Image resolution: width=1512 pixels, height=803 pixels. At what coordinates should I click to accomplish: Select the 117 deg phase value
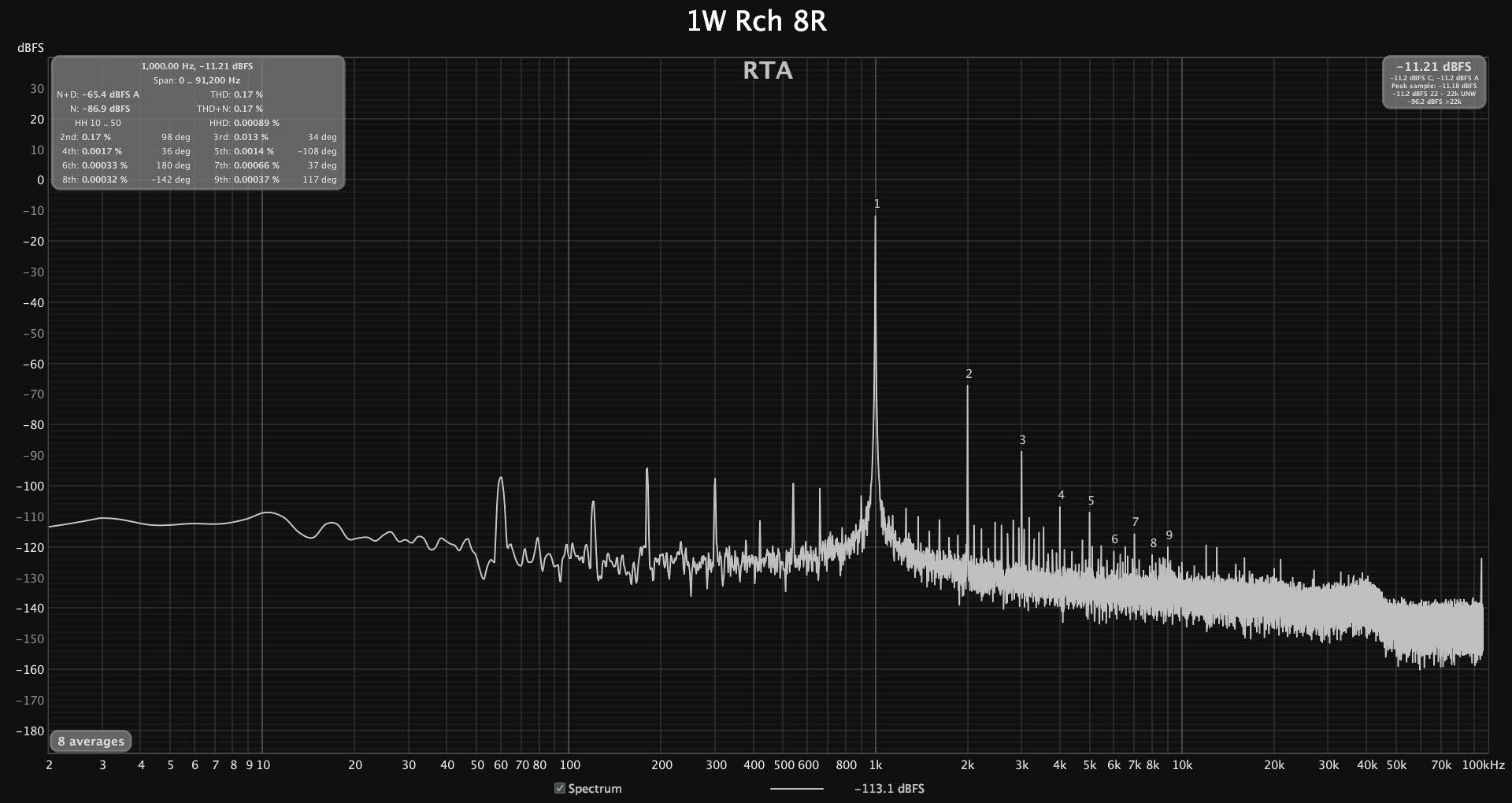point(320,179)
